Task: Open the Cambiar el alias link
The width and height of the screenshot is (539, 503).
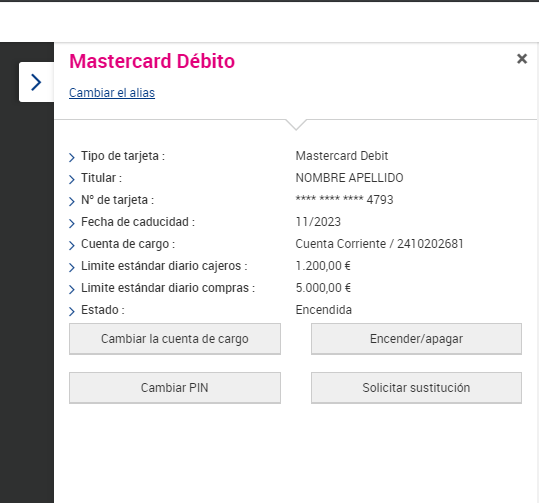Action: pos(112,93)
